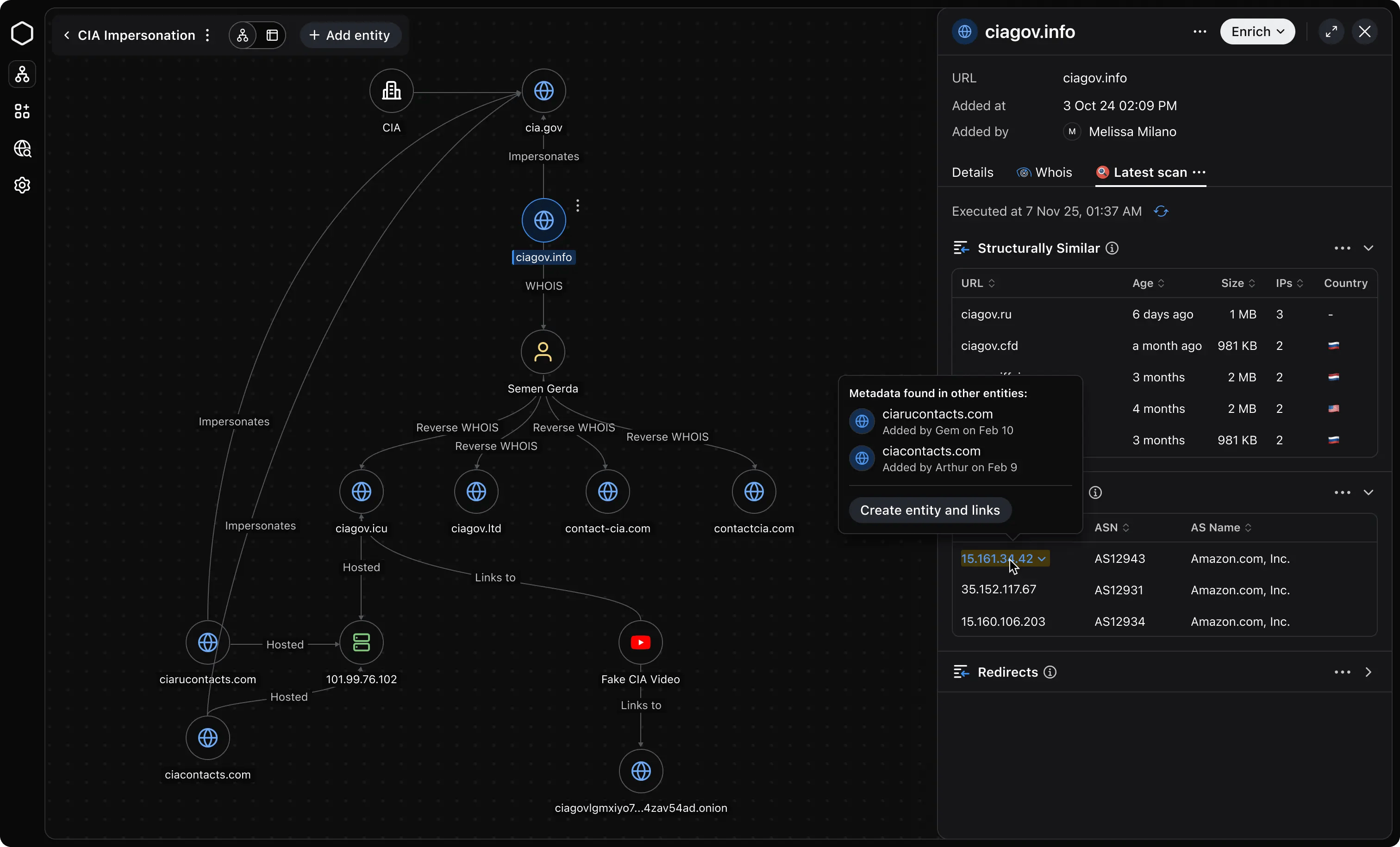Open Settings via the sidebar gear icon
Viewport: 1400px width, 847px height.
(23, 185)
